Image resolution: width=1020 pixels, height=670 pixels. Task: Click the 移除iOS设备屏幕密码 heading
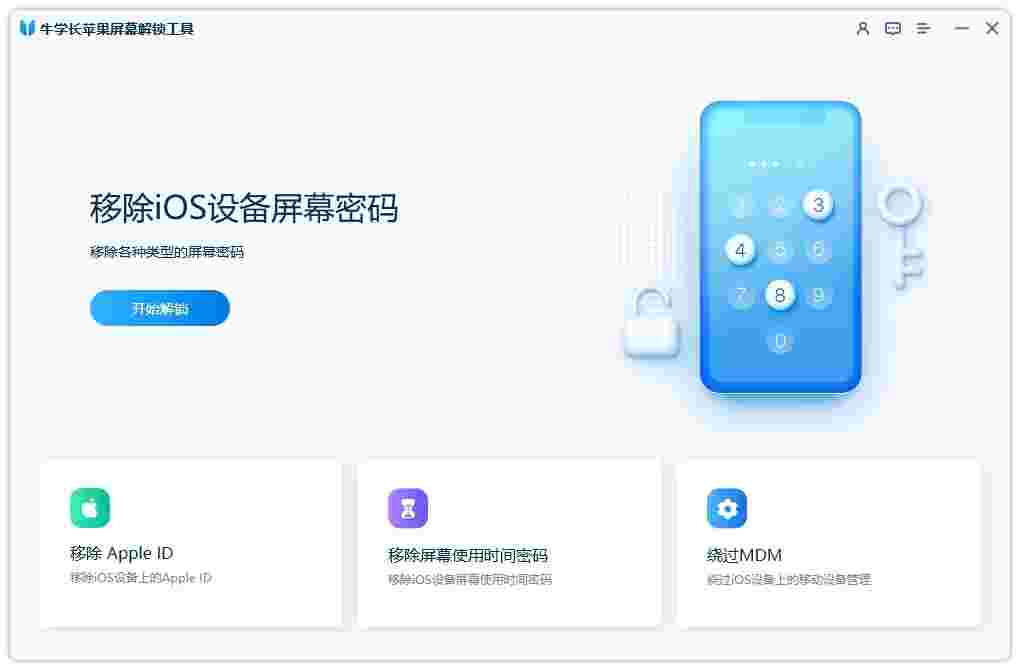click(x=244, y=208)
